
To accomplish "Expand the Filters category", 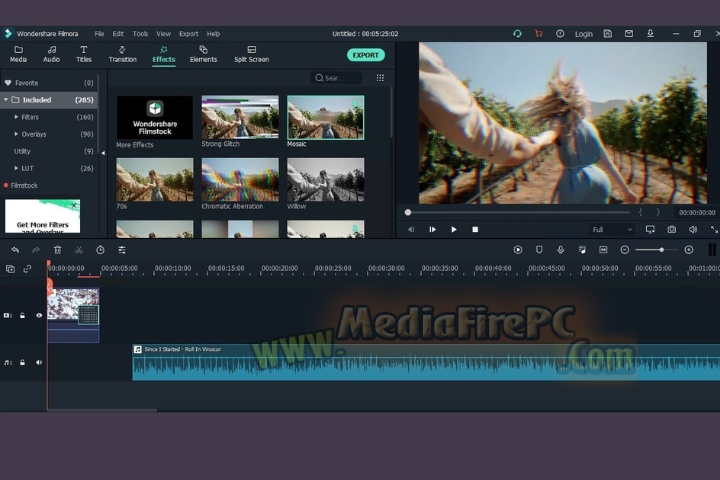I will coord(17,117).
